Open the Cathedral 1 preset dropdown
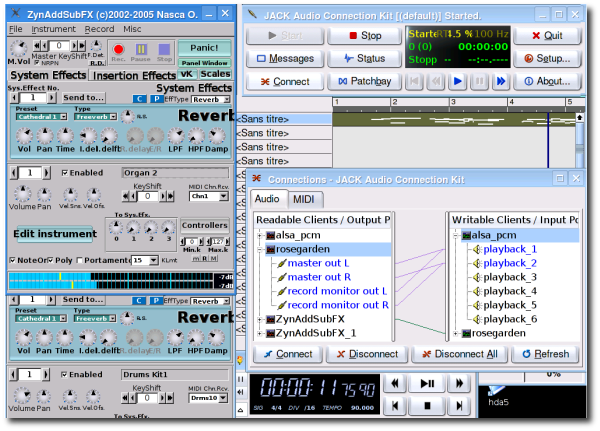The width and height of the screenshot is (600, 431). point(41,116)
